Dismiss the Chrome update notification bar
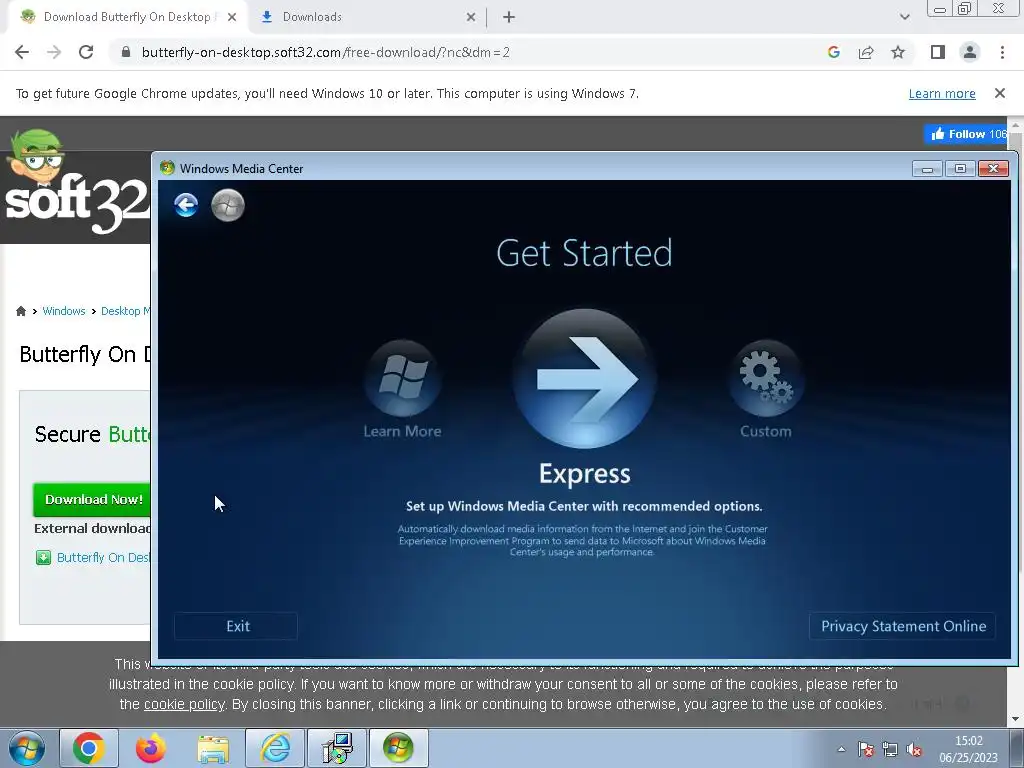 tap(1000, 93)
